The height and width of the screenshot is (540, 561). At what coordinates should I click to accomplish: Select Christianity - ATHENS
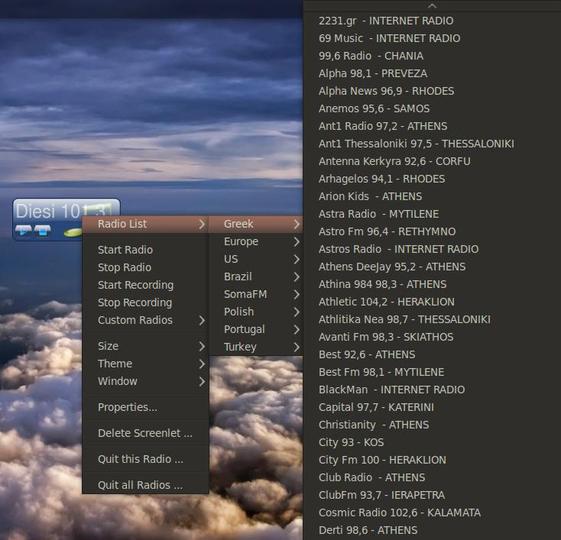[x=432, y=425]
